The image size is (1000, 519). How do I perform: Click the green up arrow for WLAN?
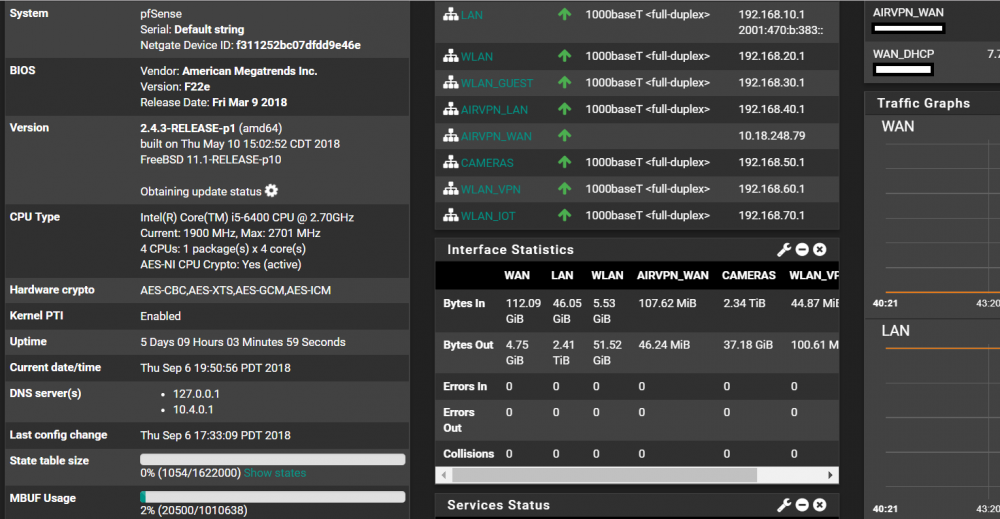click(x=564, y=55)
